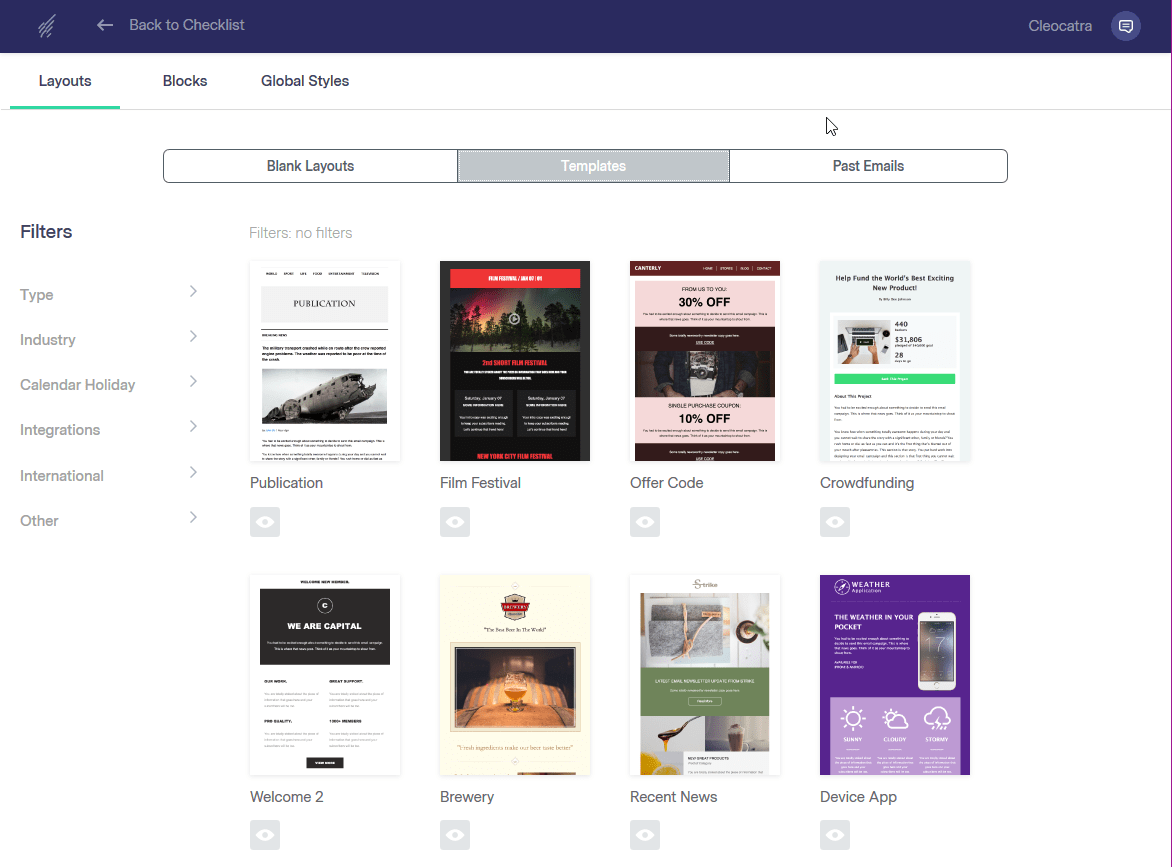Image resolution: width=1172 pixels, height=867 pixels.
Task: Go Back to Checklist link
Action: (187, 25)
